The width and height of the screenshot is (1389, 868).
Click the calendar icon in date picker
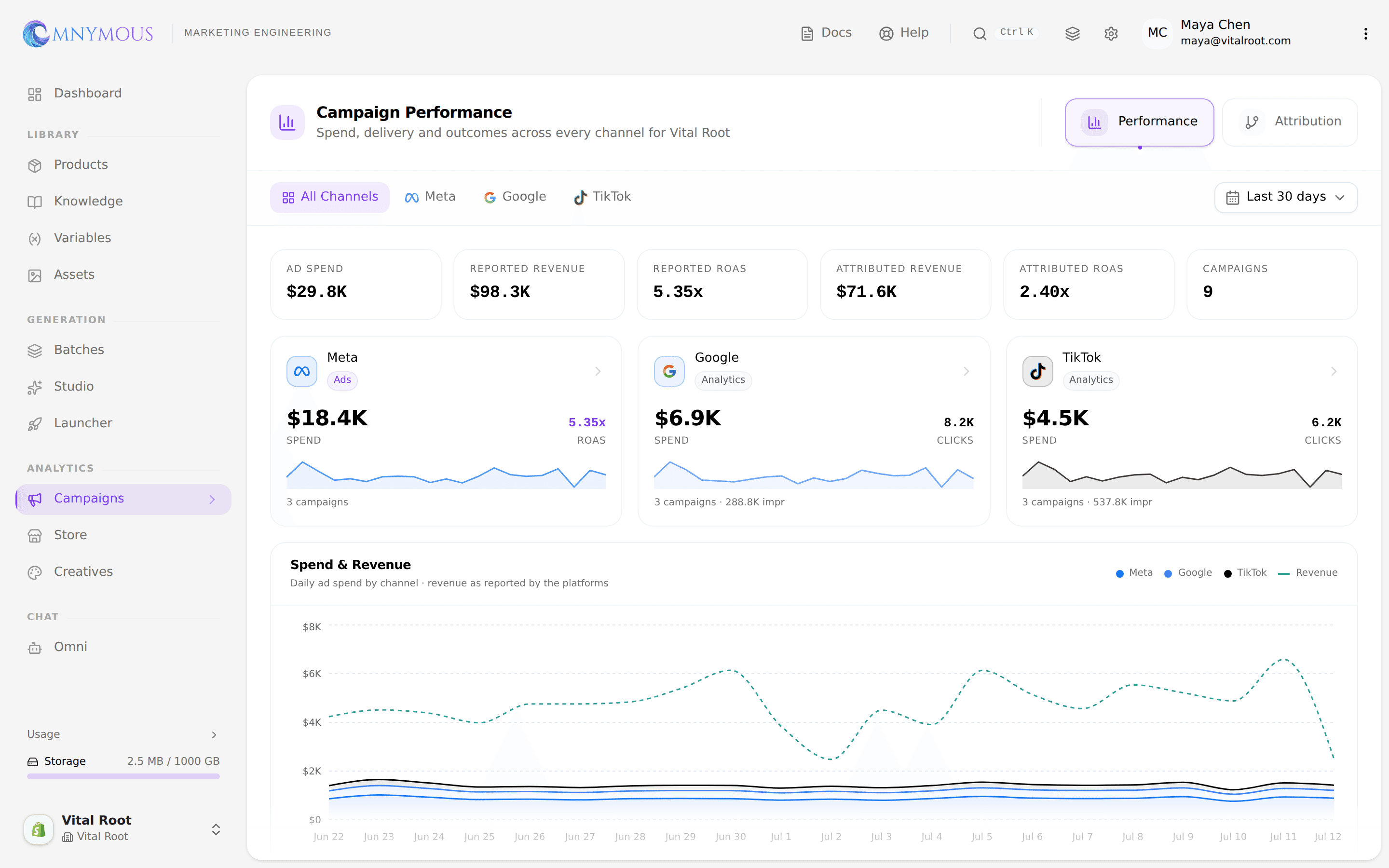[1232, 198]
